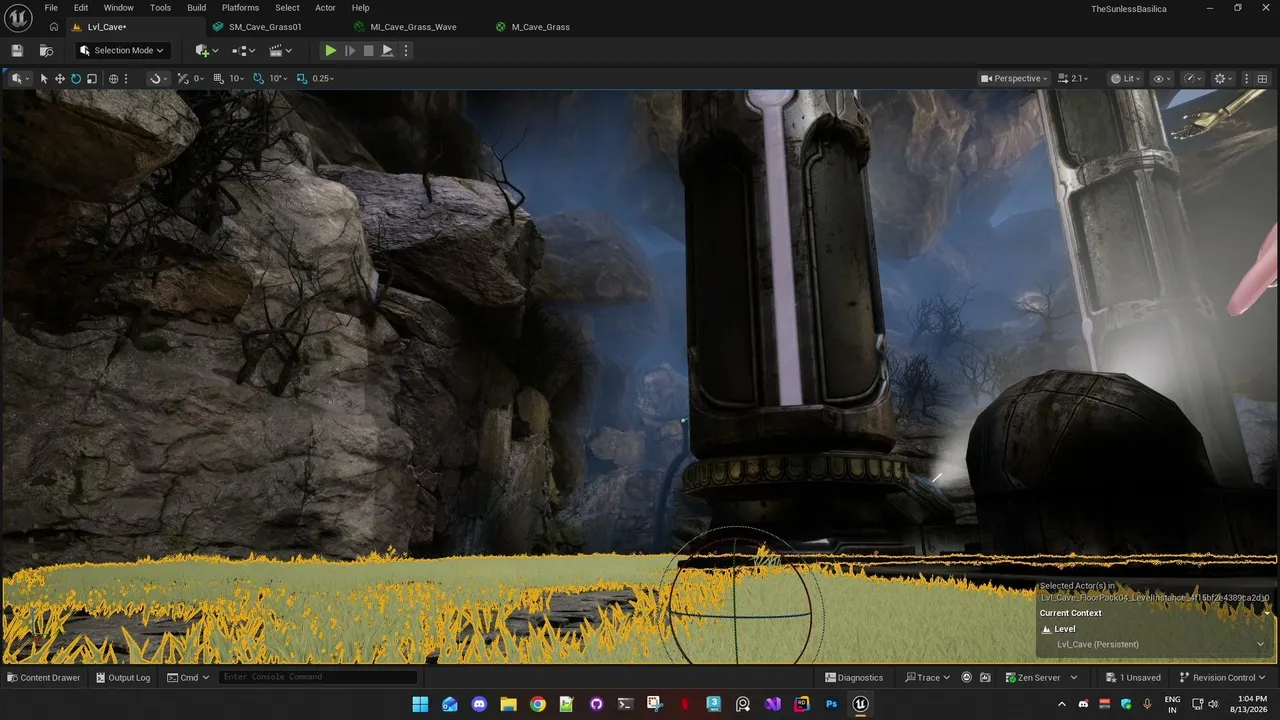Open the Platforms menu
The height and width of the screenshot is (720, 1280).
[x=240, y=8]
